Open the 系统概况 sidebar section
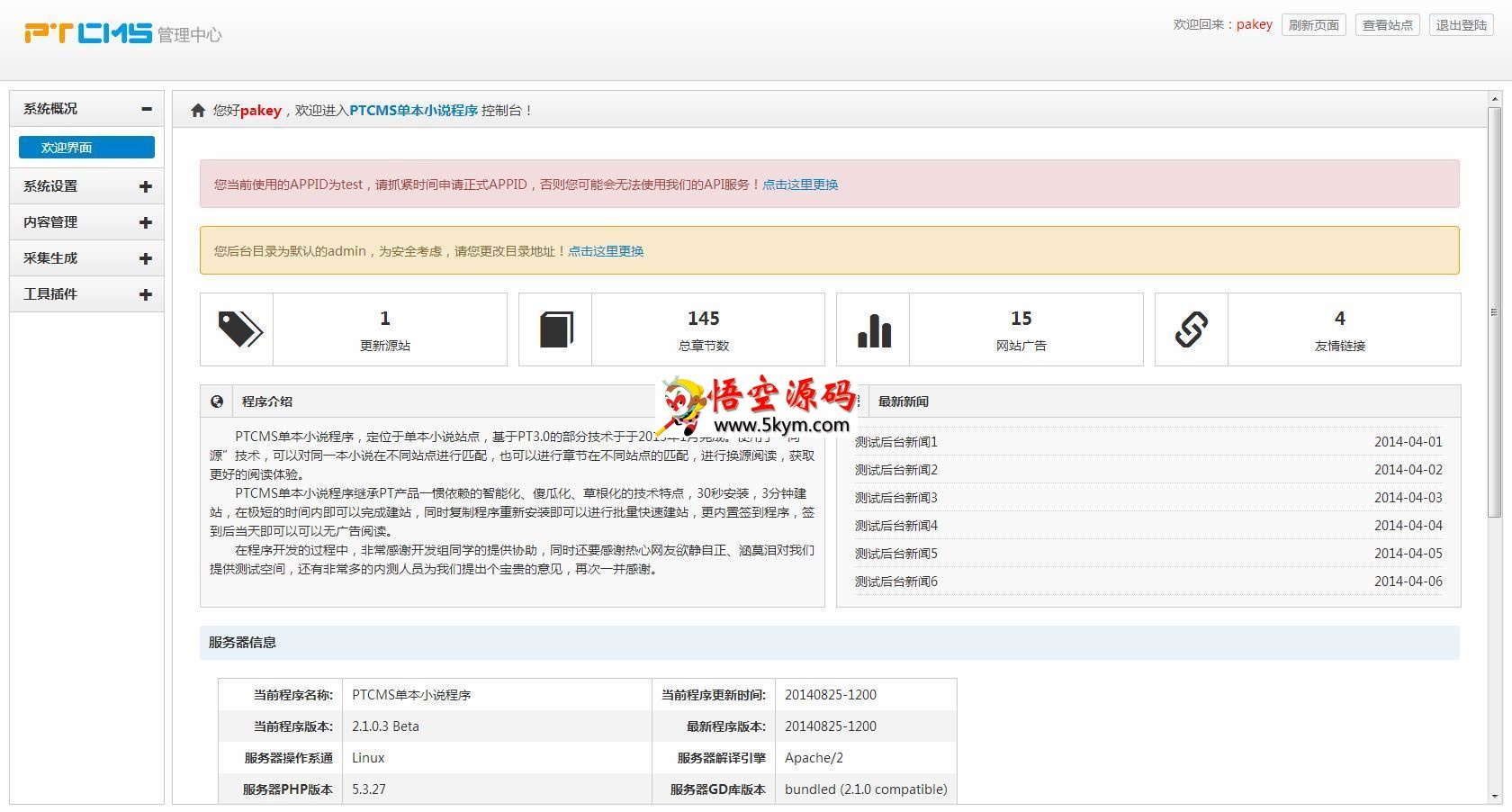The image size is (1512, 812). 86,109
